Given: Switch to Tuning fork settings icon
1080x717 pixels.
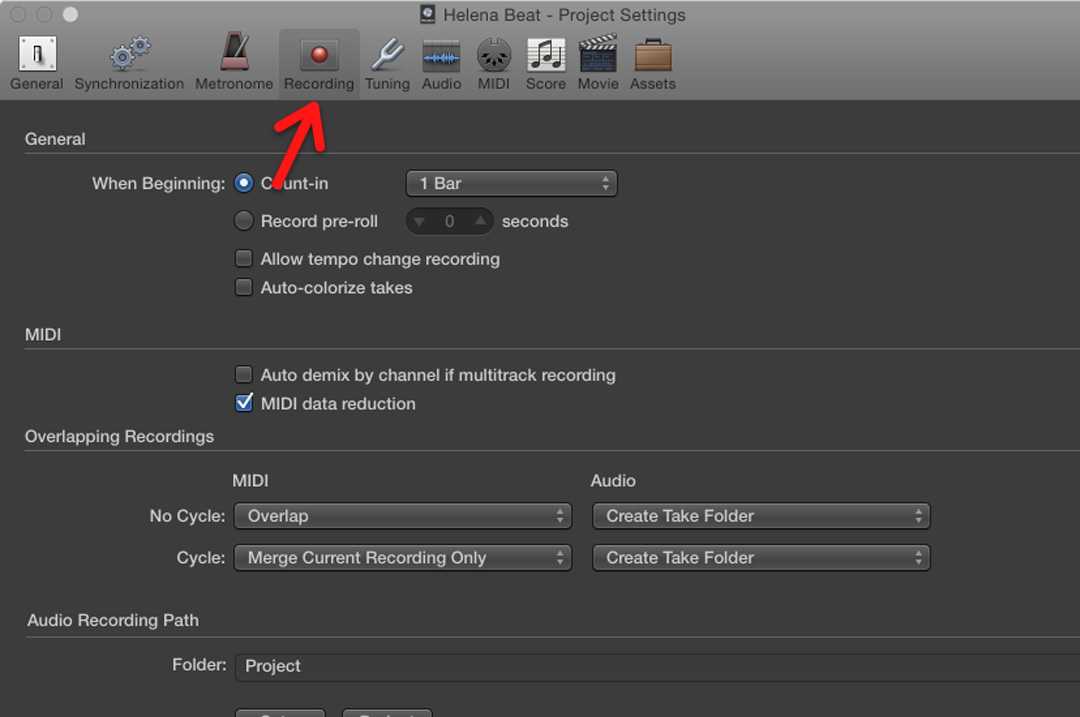Looking at the screenshot, I should [x=387, y=56].
